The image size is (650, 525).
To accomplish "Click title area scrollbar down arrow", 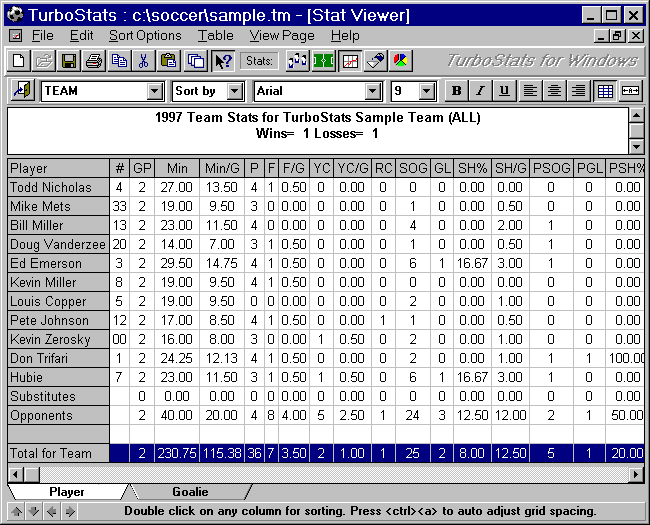I will [636, 146].
